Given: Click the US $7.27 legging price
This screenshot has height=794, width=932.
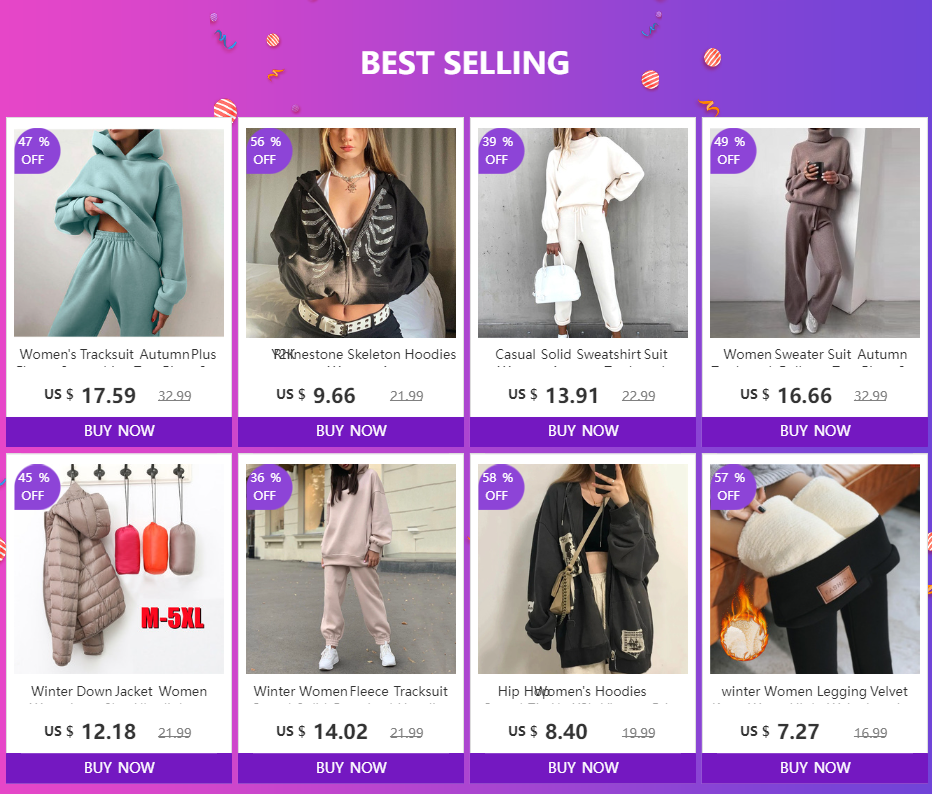Looking at the screenshot, I should (x=794, y=732).
